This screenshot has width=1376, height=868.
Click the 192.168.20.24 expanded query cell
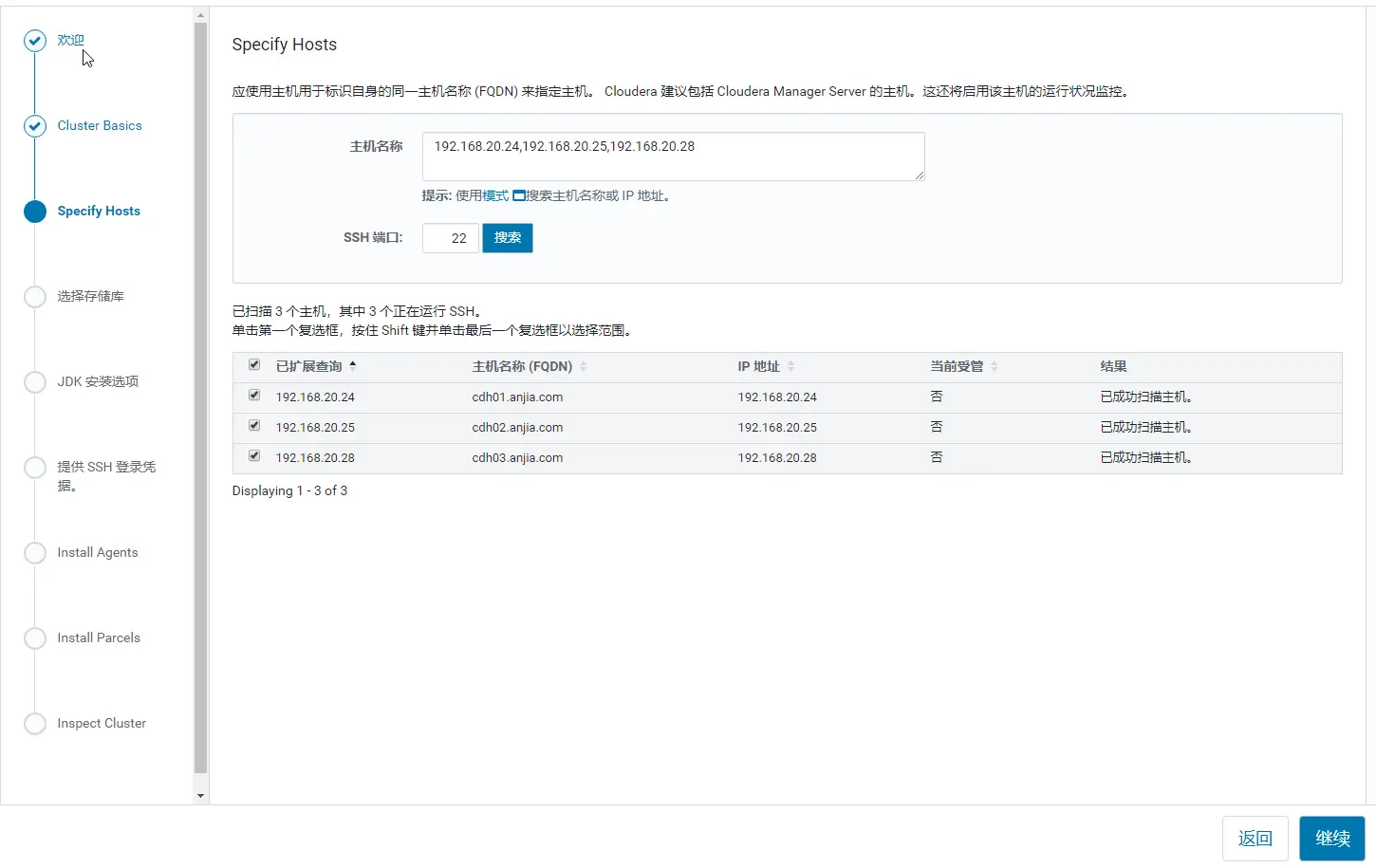315,397
